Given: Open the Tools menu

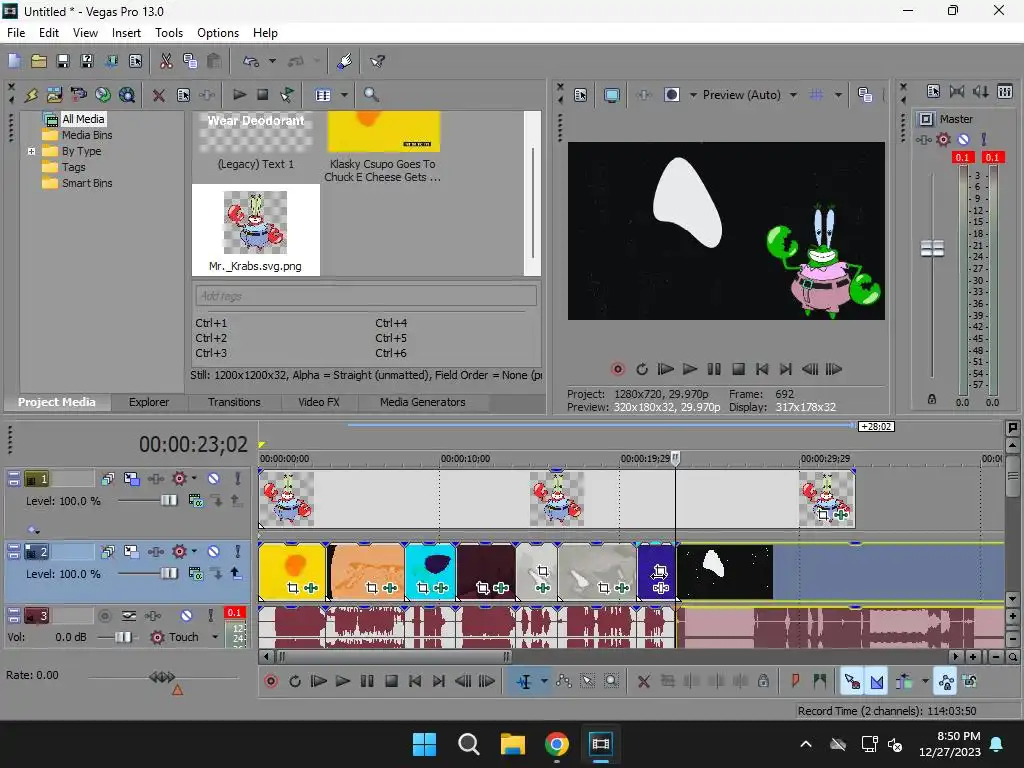Looking at the screenshot, I should (x=168, y=33).
